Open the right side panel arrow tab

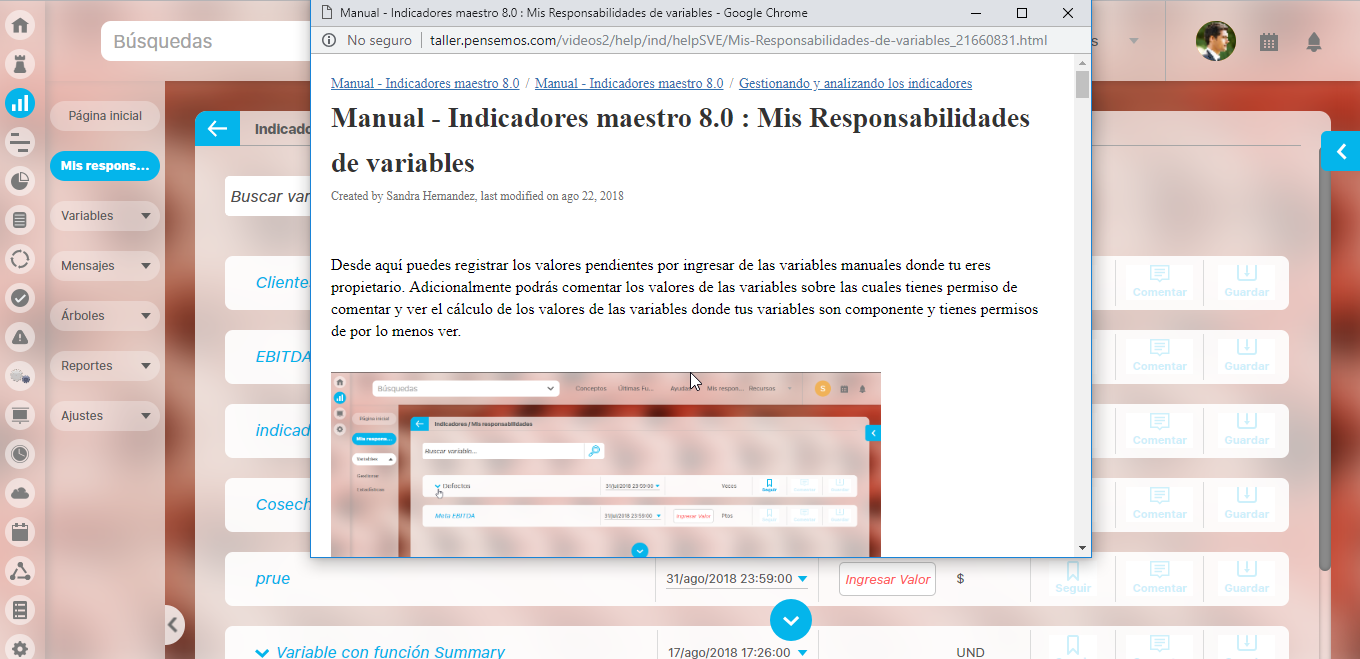pos(1340,152)
